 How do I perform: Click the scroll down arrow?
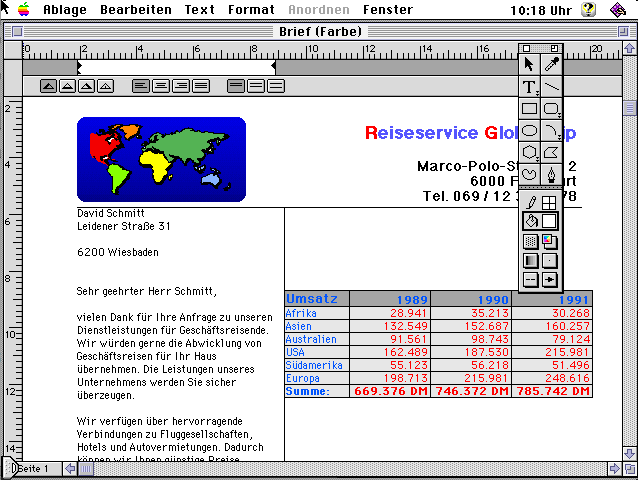[629, 454]
